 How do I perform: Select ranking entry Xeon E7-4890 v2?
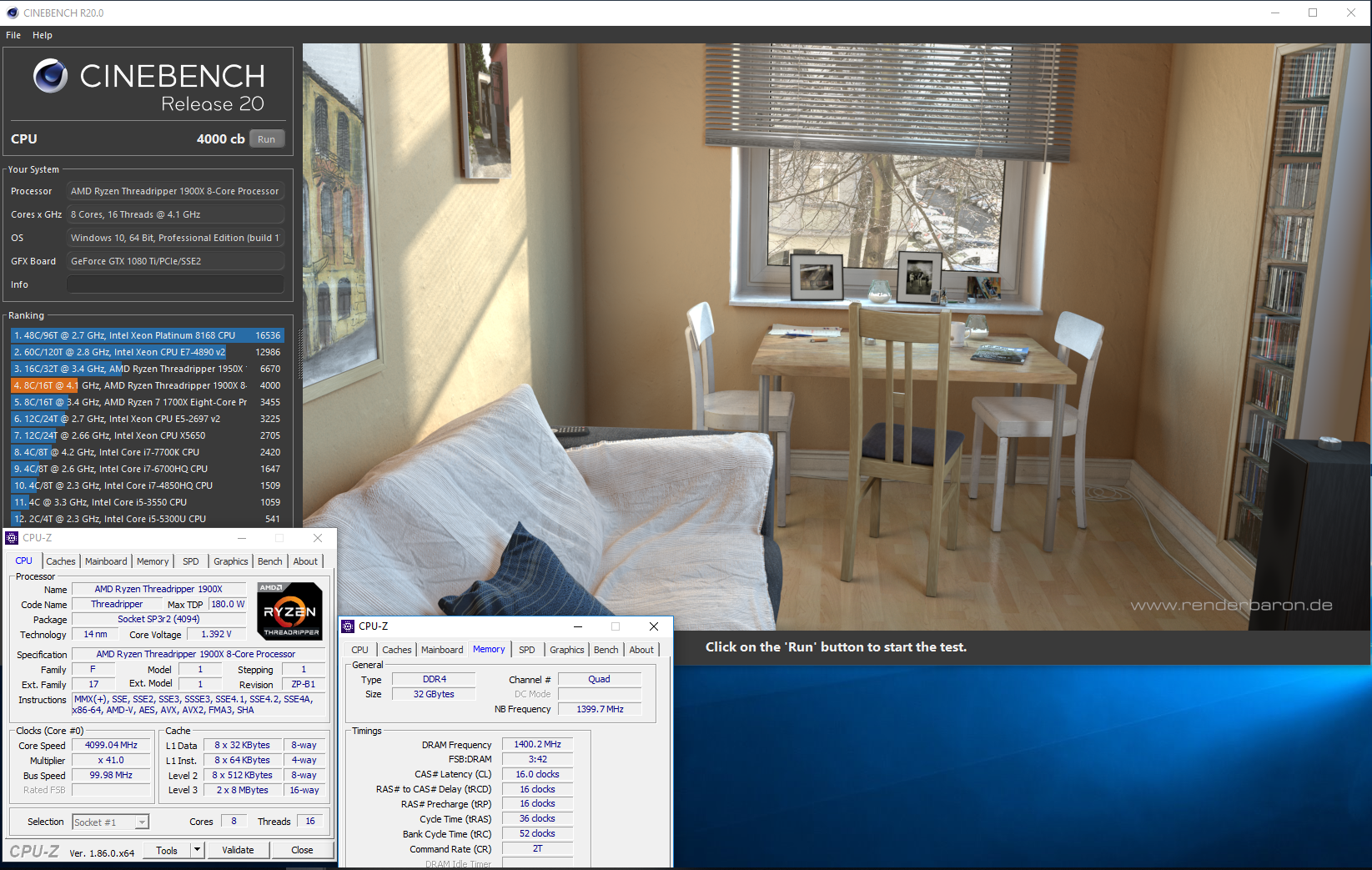[x=148, y=352]
